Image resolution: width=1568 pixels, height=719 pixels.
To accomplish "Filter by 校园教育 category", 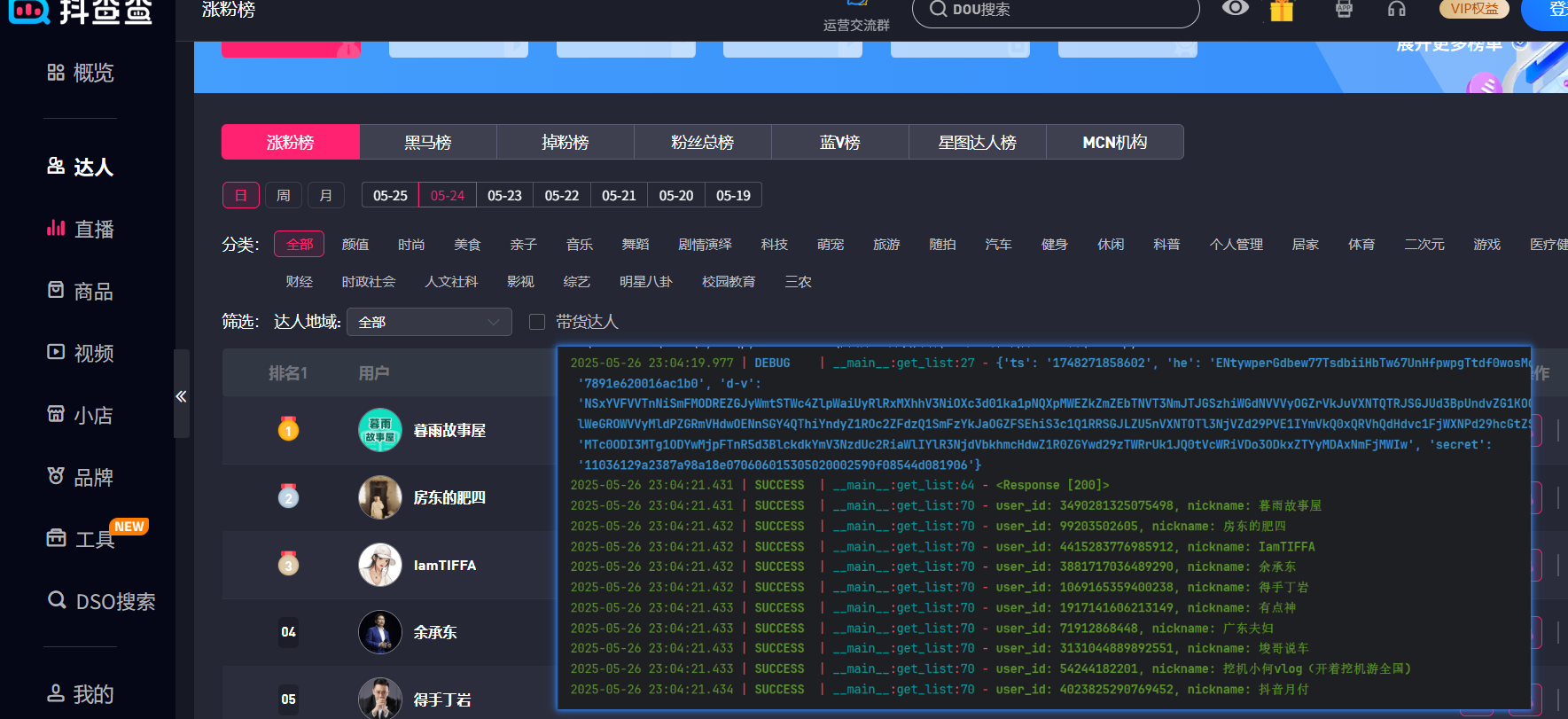I will pyautogui.click(x=729, y=281).
